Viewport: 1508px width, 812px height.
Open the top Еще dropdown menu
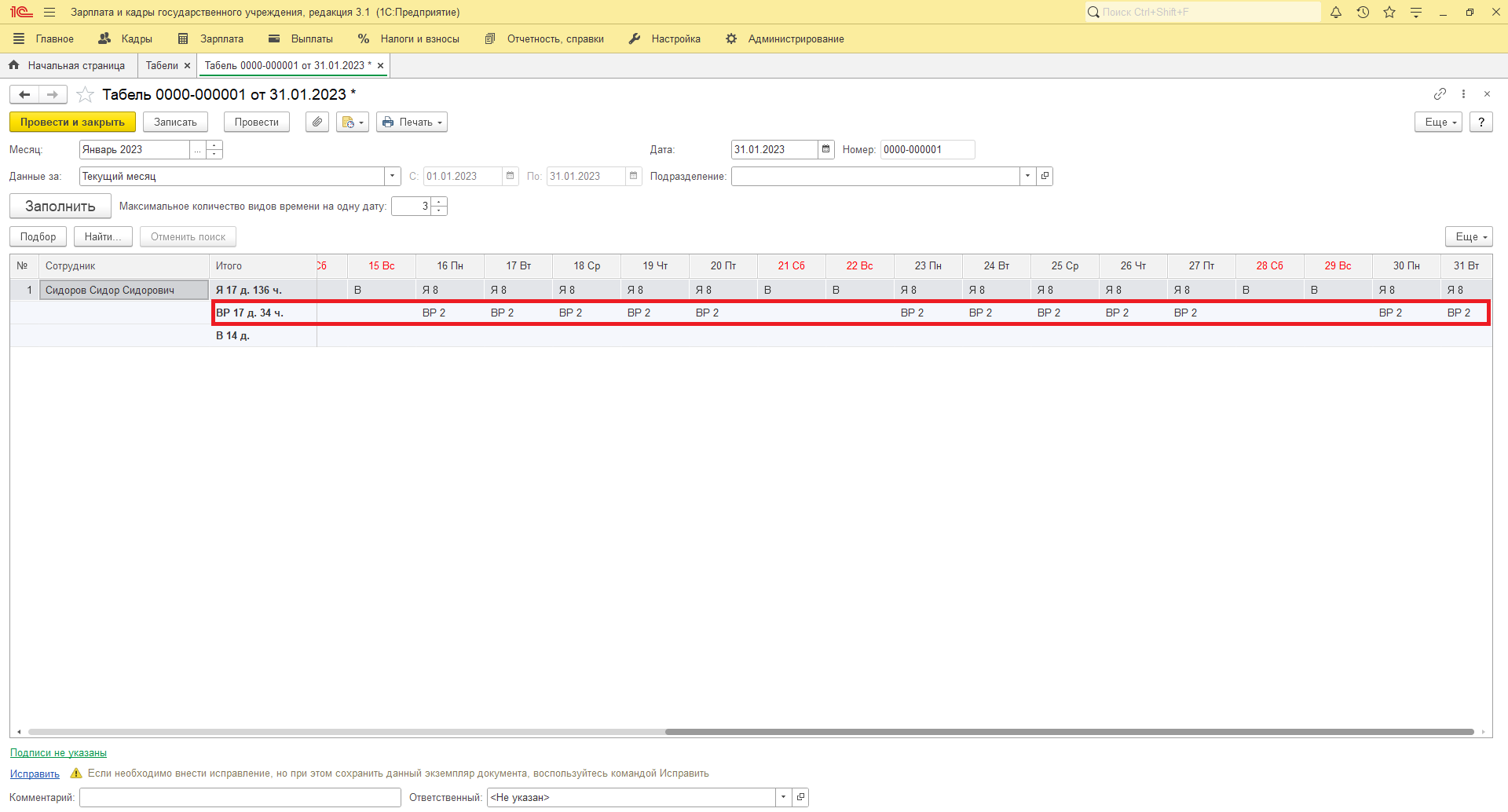1439,123
